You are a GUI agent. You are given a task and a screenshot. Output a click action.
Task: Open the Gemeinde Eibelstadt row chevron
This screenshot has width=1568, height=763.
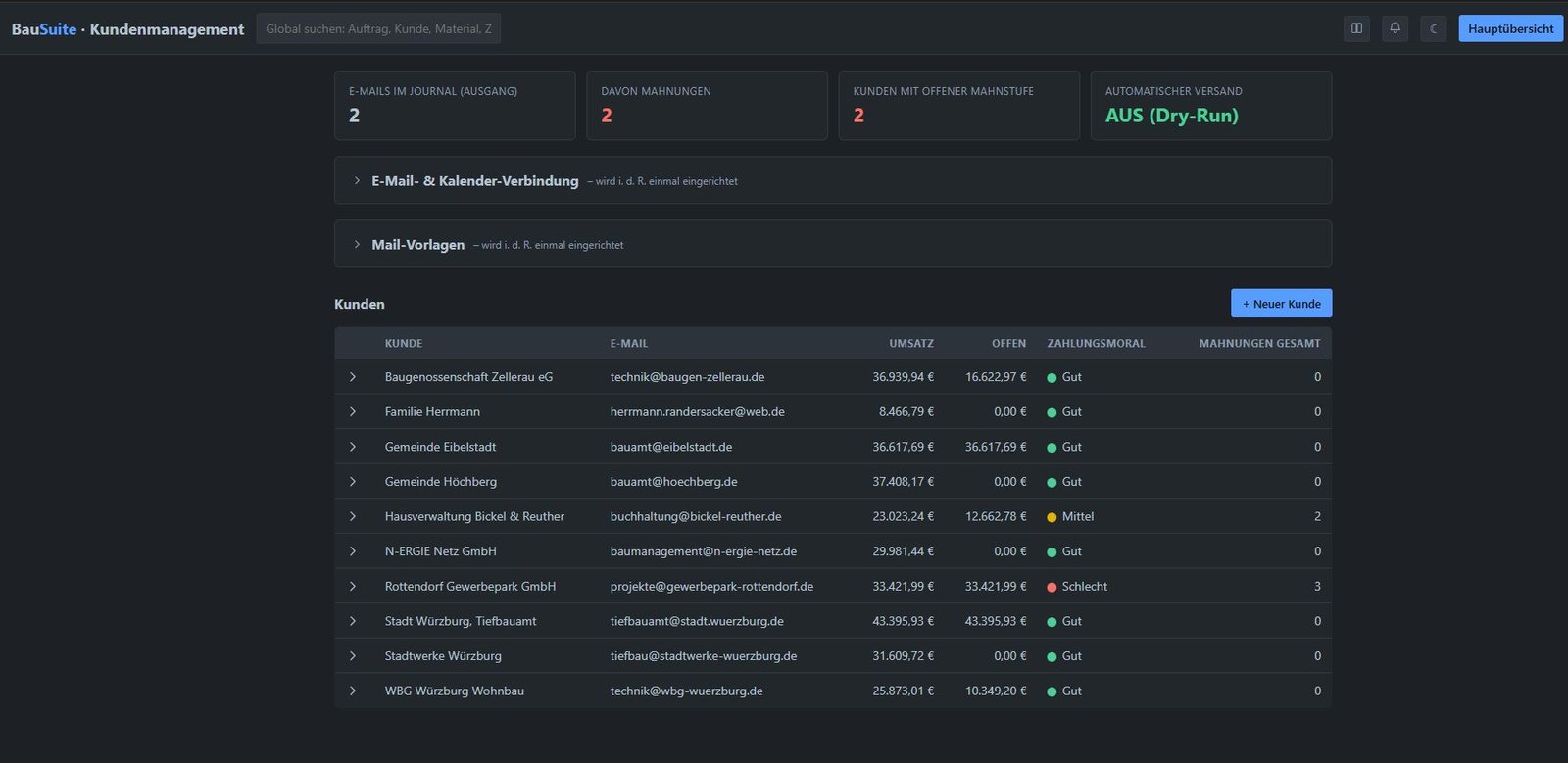pyautogui.click(x=353, y=447)
